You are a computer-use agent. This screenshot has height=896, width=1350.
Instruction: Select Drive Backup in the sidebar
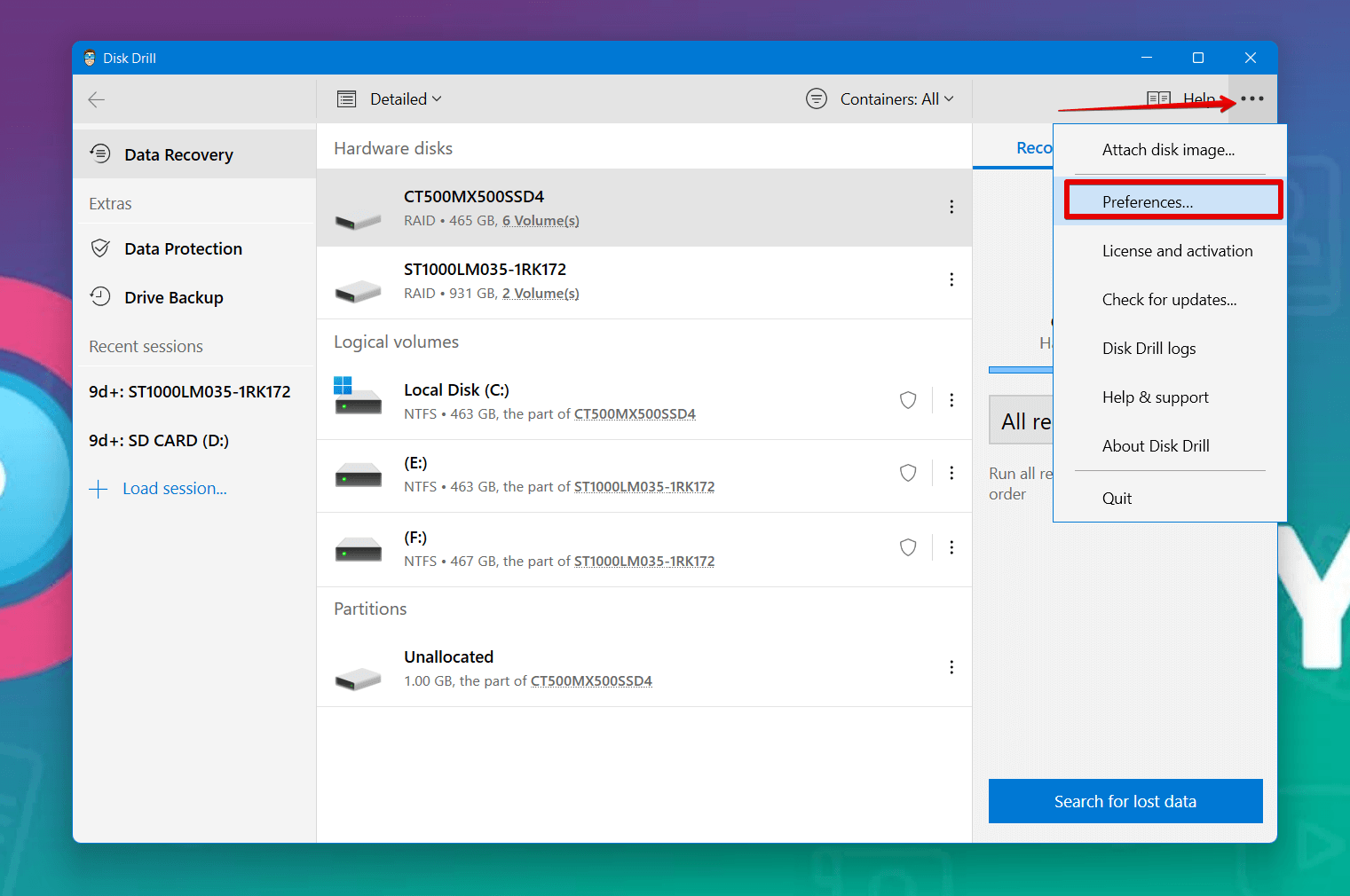(194, 297)
